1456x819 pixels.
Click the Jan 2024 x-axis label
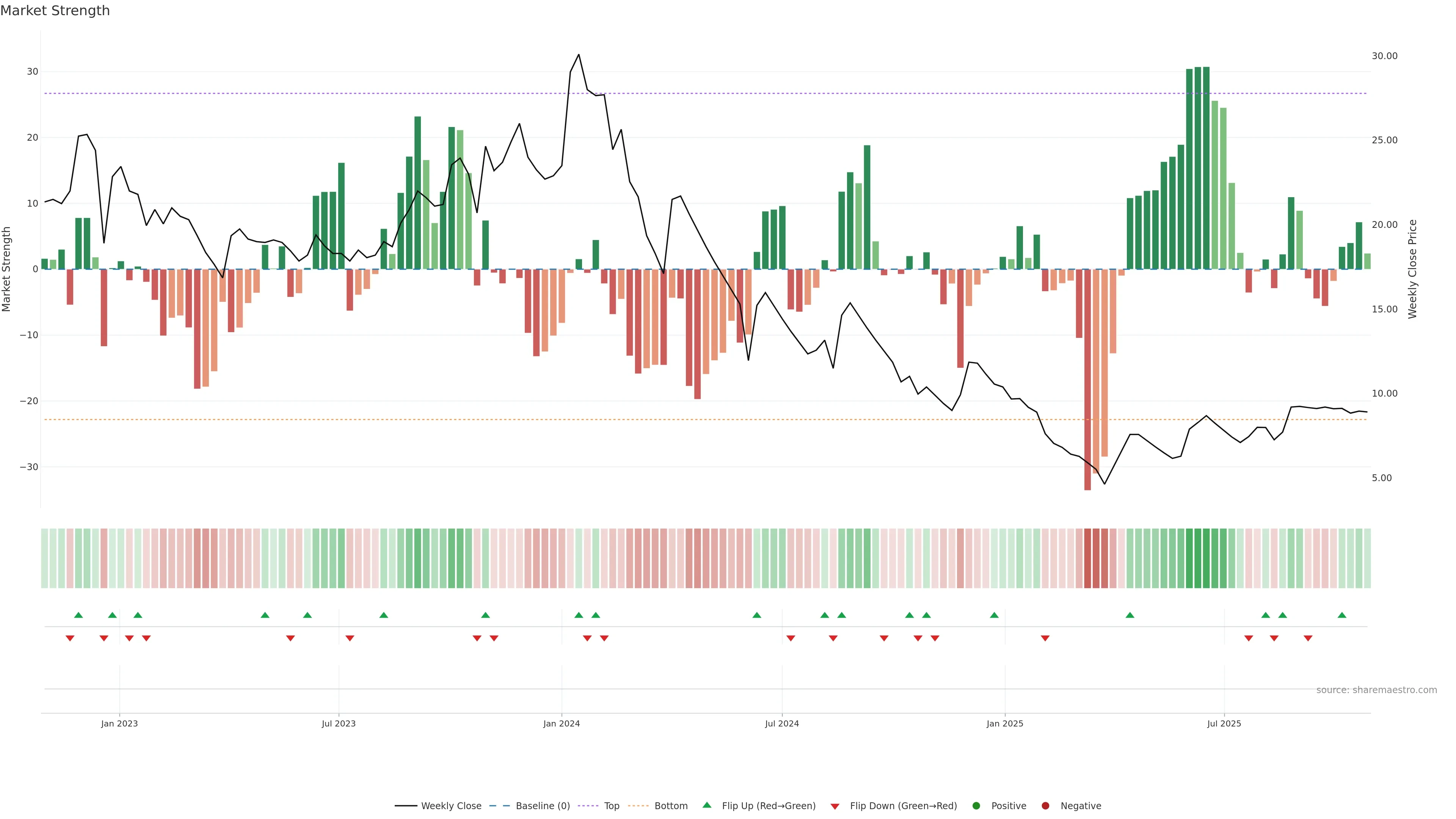(x=561, y=723)
